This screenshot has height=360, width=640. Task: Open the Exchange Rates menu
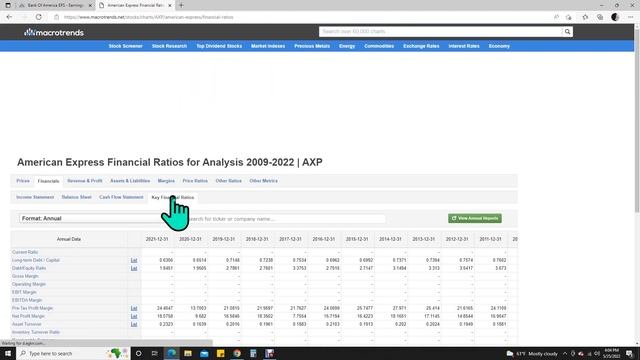pos(421,46)
